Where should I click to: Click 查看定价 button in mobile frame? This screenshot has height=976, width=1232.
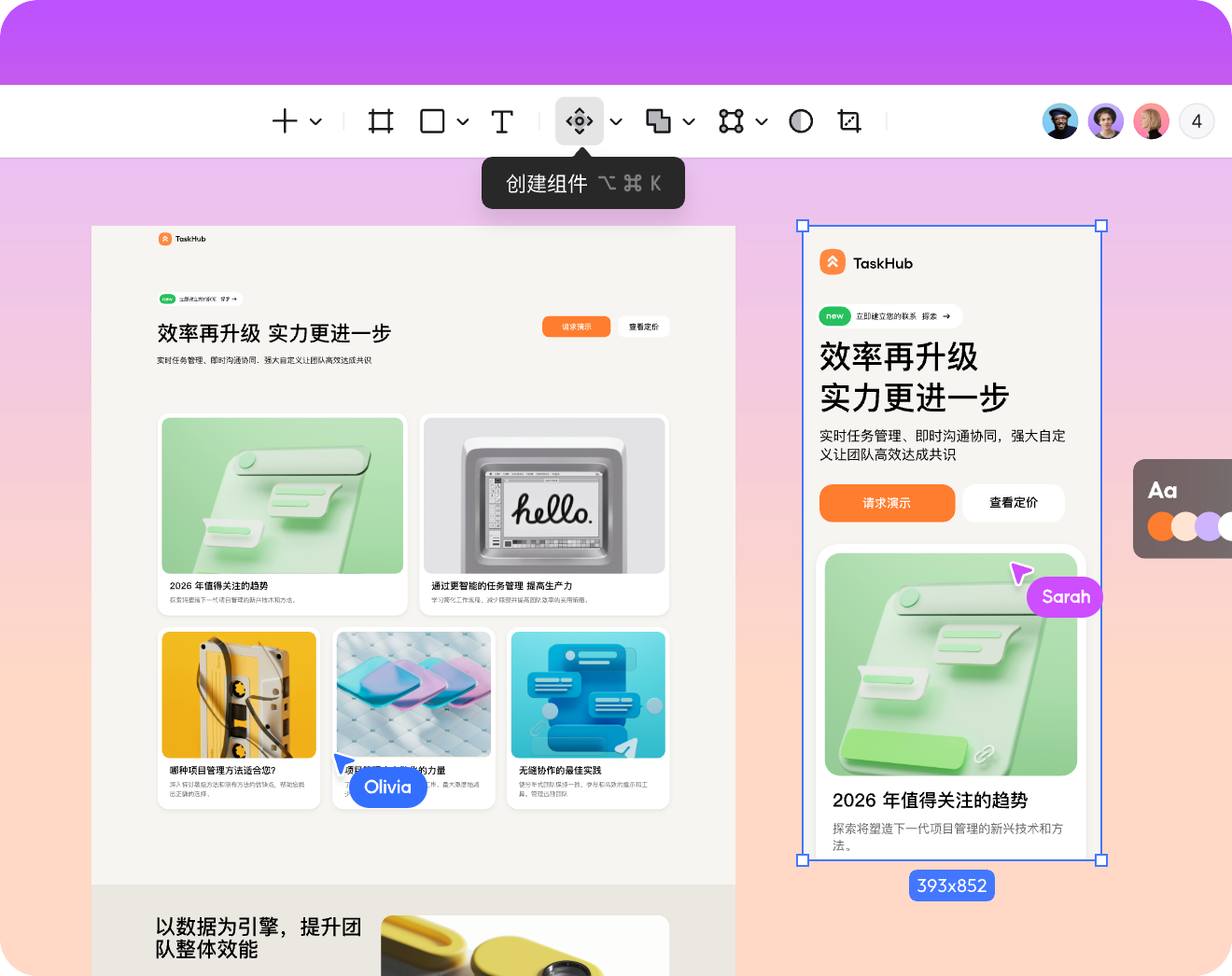click(x=1013, y=503)
